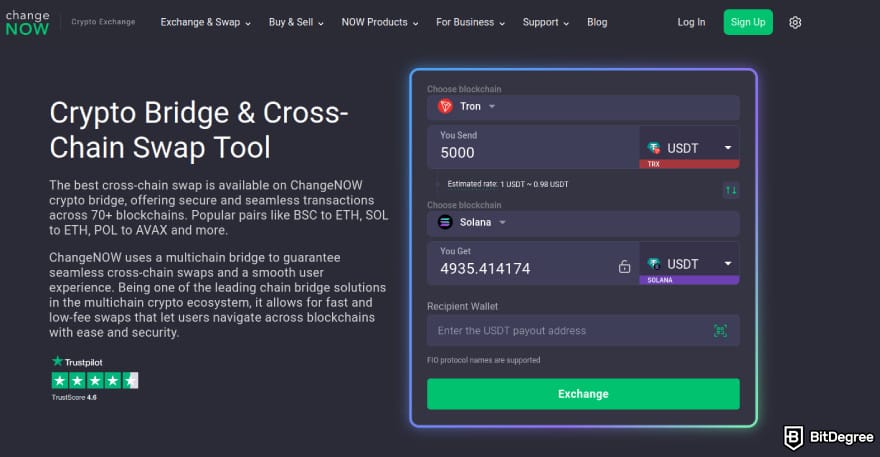Expand the Tron blockchain dropdown
The width and height of the screenshot is (880, 457).
coord(583,107)
